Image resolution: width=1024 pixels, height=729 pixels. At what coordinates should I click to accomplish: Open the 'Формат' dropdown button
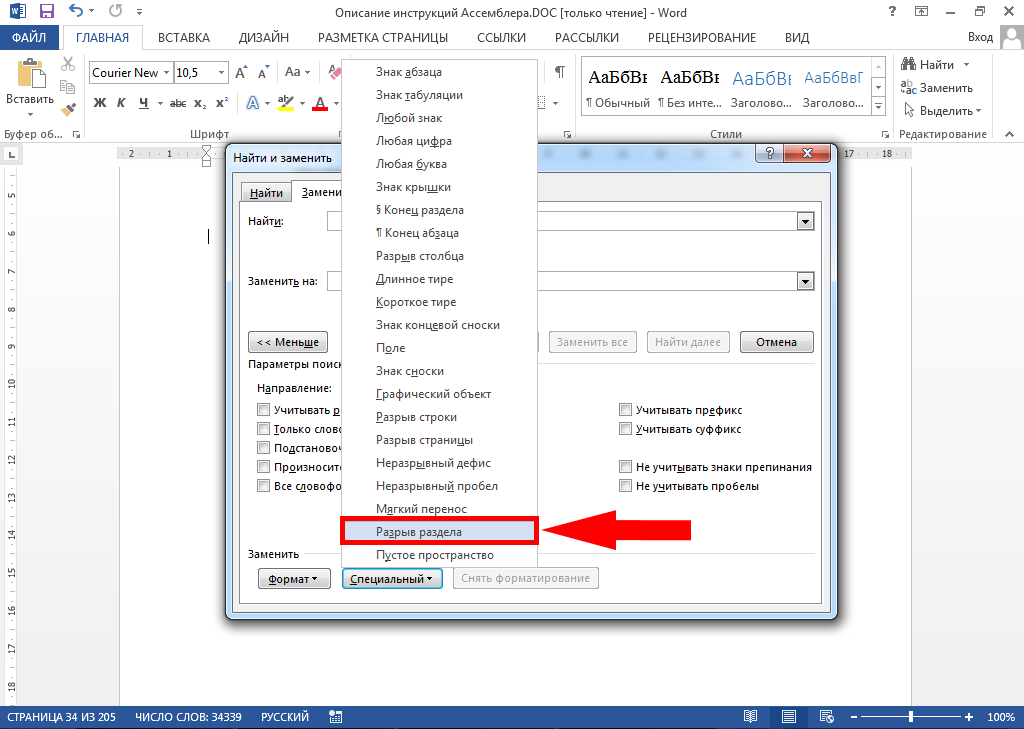294,579
